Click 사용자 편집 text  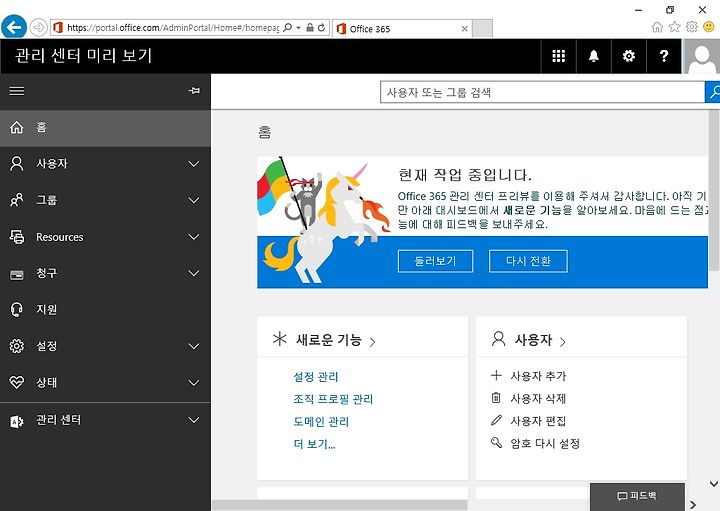539,421
